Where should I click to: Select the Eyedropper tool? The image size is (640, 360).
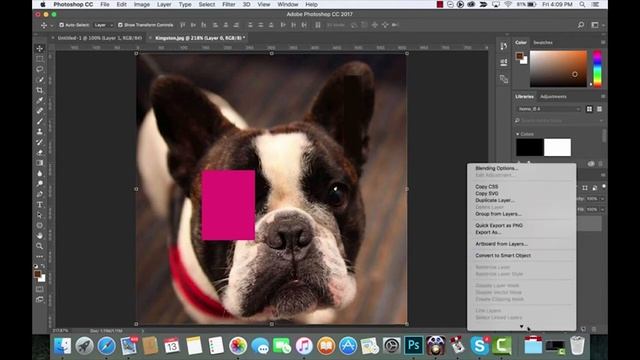40,100
